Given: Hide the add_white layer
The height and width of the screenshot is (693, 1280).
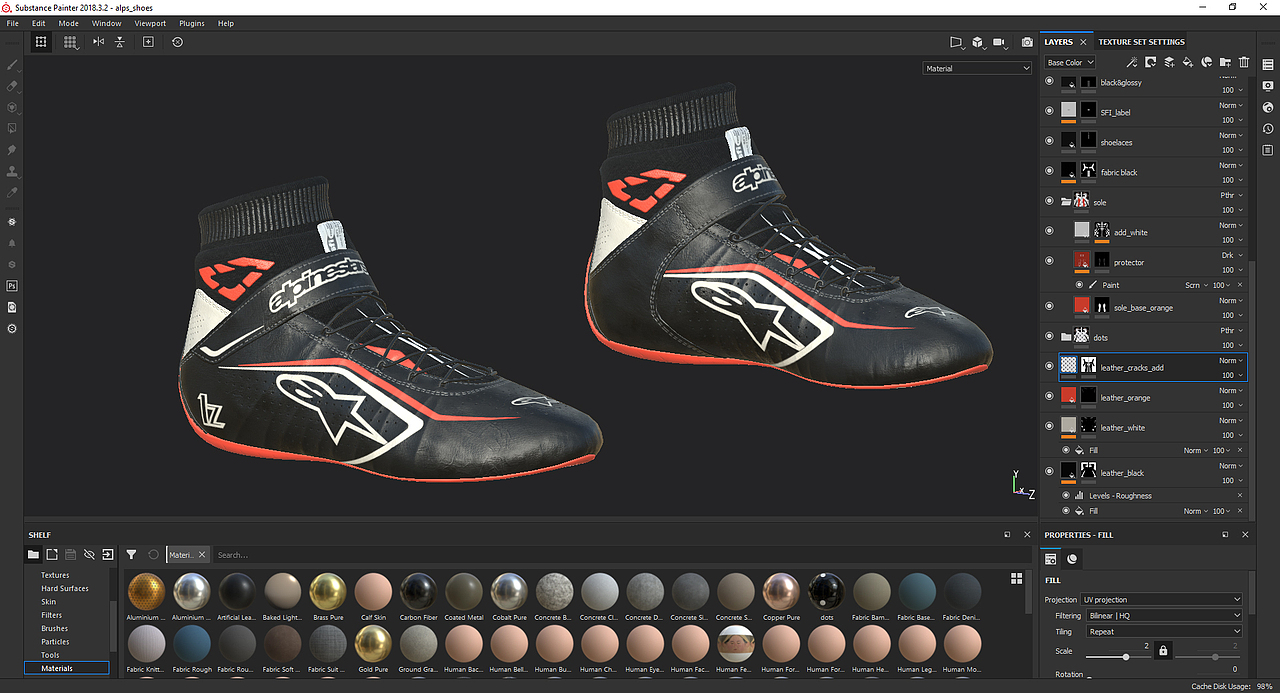Looking at the screenshot, I should pyautogui.click(x=1049, y=231).
